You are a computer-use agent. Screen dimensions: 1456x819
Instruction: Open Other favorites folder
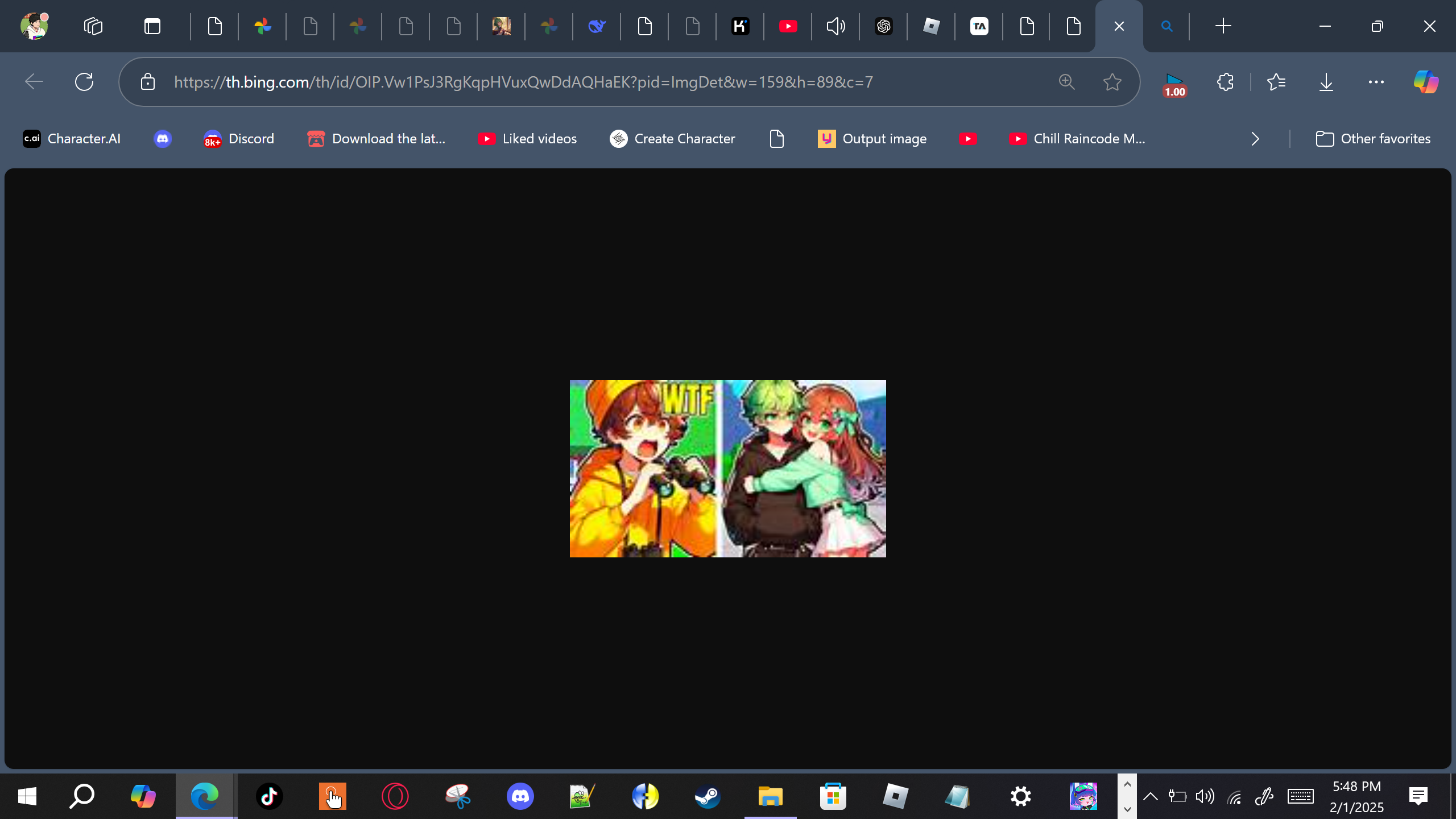pyautogui.click(x=1373, y=139)
